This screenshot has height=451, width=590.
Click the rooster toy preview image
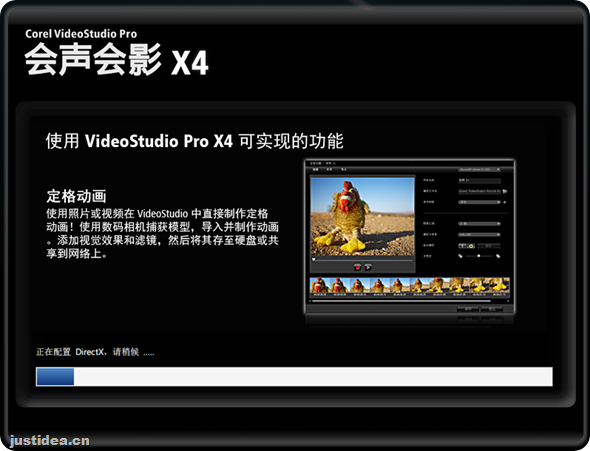362,217
